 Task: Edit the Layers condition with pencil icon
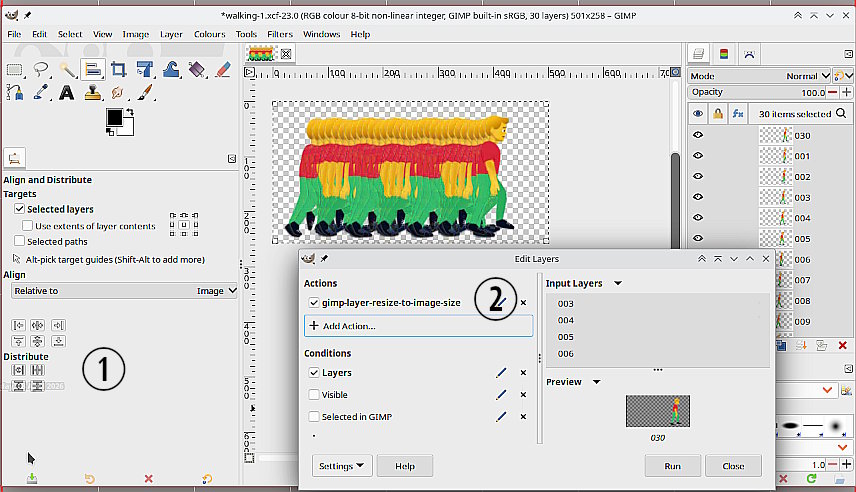point(502,373)
